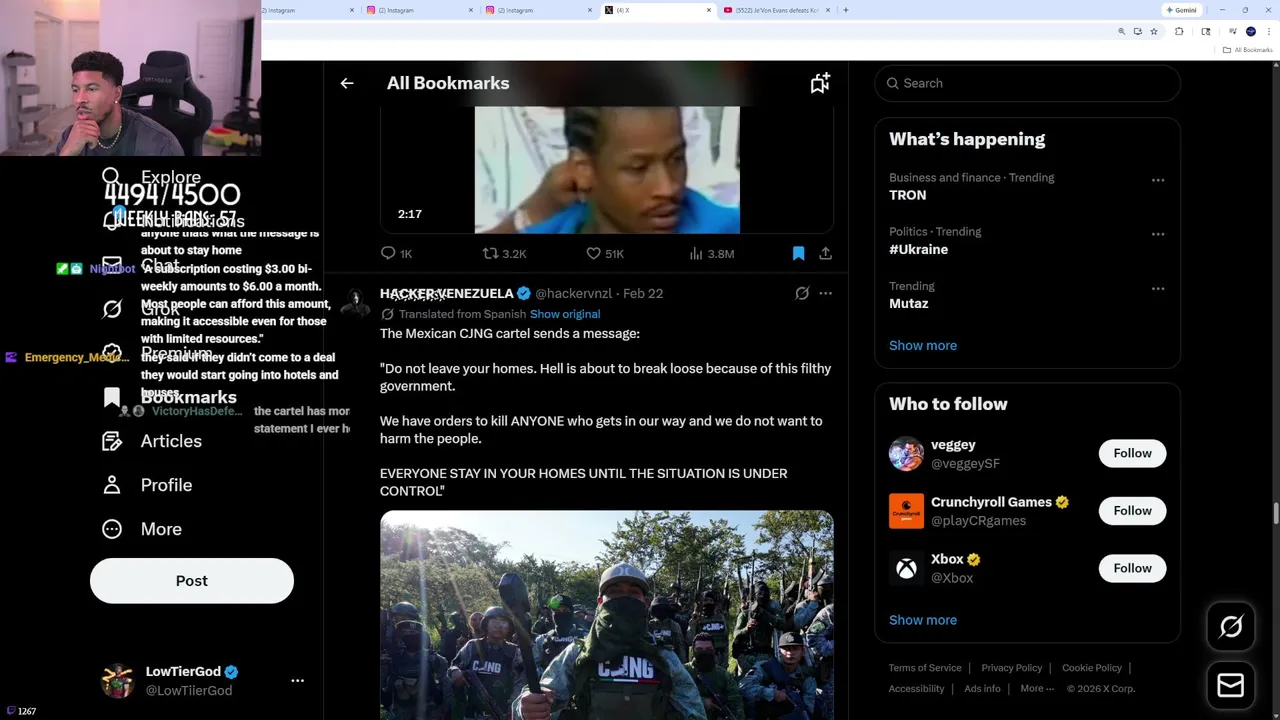Image resolution: width=1280 pixels, height=720 pixels.
Task: Open the Cookie Policy link
Action: 1092,668
